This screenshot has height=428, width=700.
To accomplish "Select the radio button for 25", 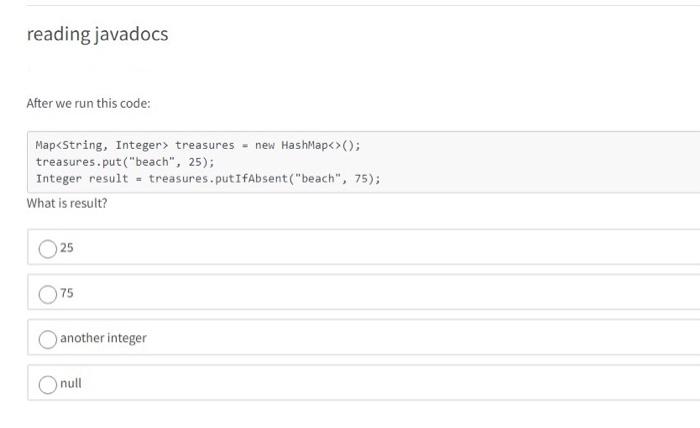I will tap(47, 248).
